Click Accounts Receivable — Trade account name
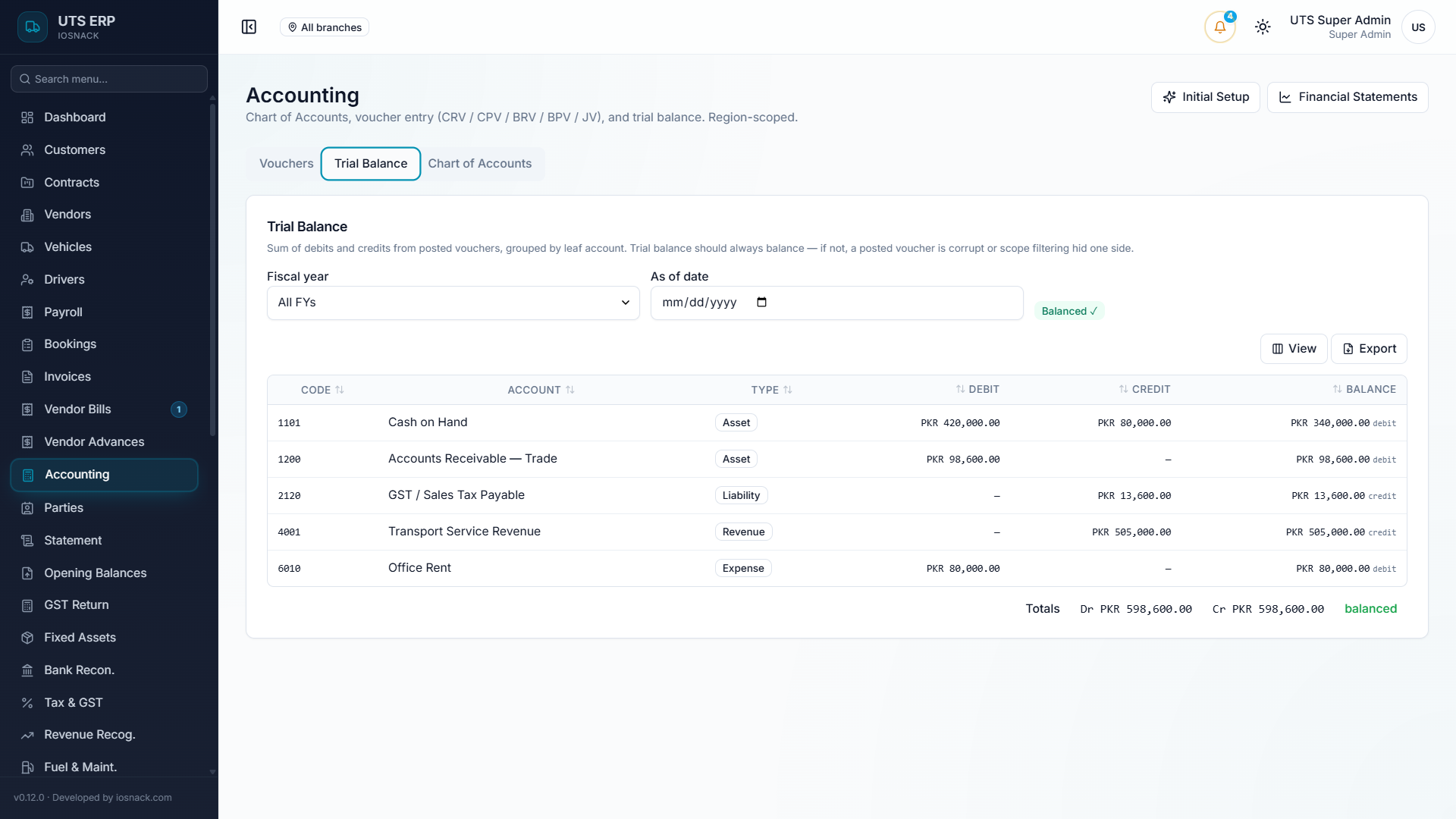The height and width of the screenshot is (819, 1456). click(x=472, y=459)
